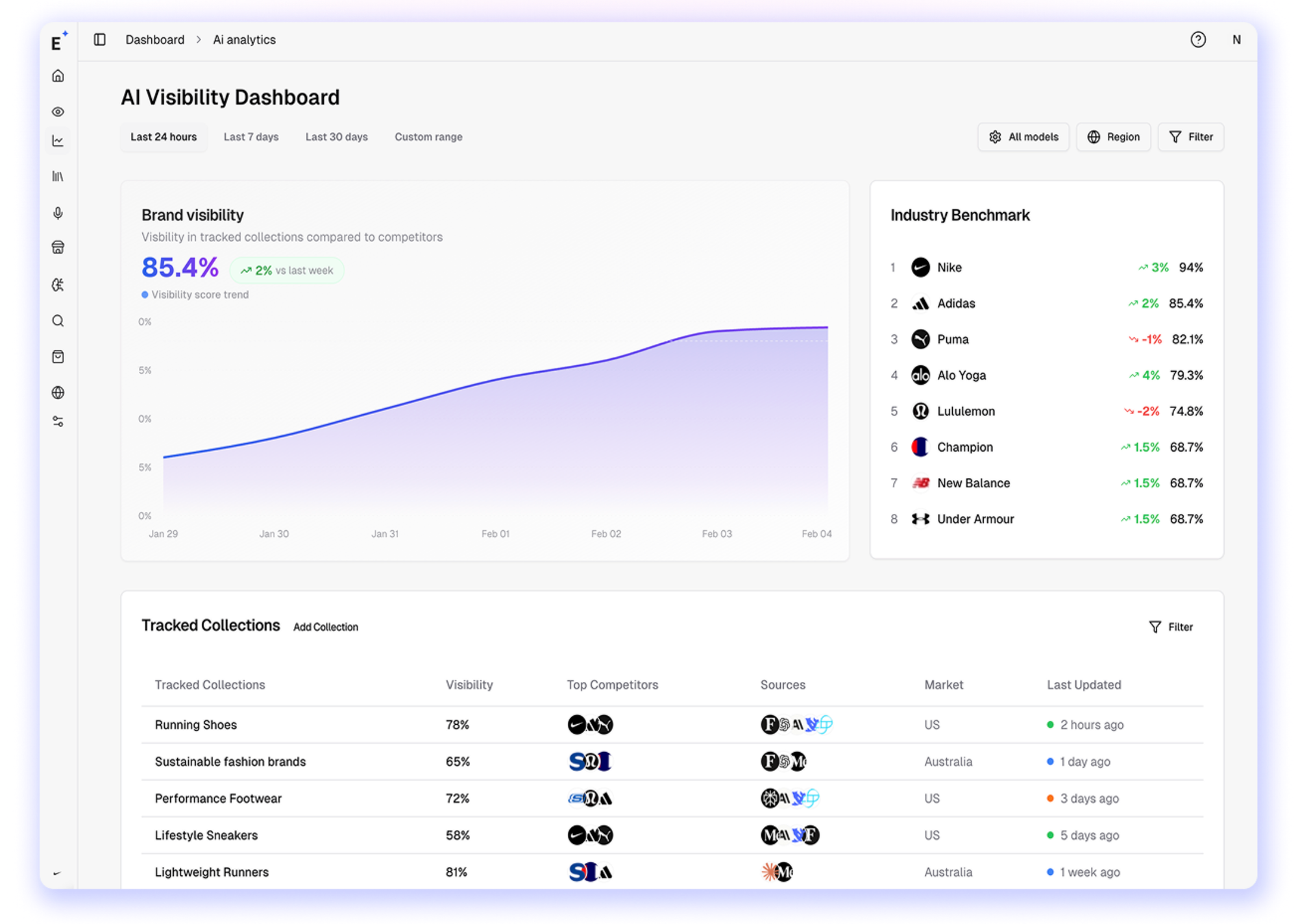Open Sustainable fashion brands collection
1298x924 pixels.
672,762
